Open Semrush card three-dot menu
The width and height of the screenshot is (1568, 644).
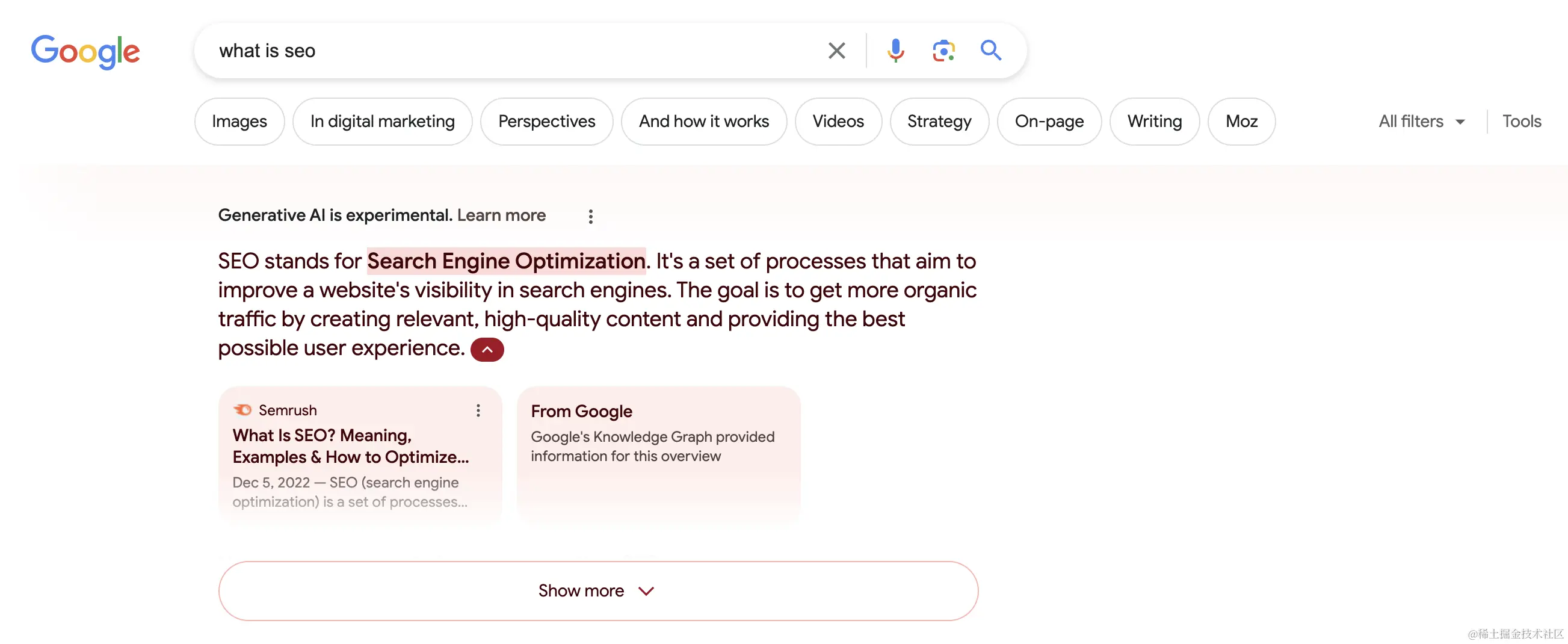point(478,411)
